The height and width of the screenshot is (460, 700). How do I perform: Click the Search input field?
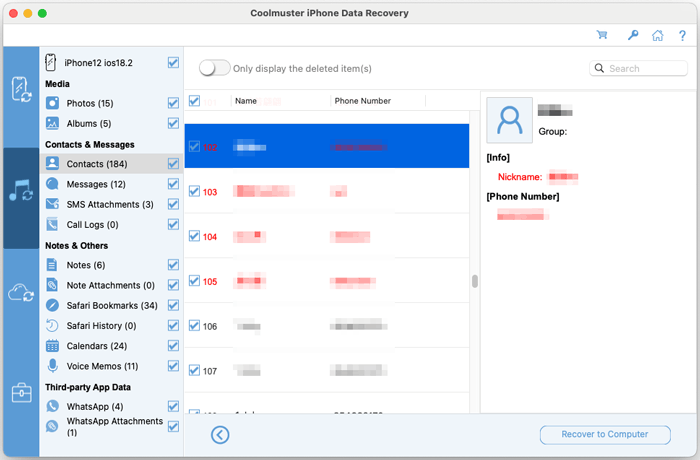[x=638, y=68]
